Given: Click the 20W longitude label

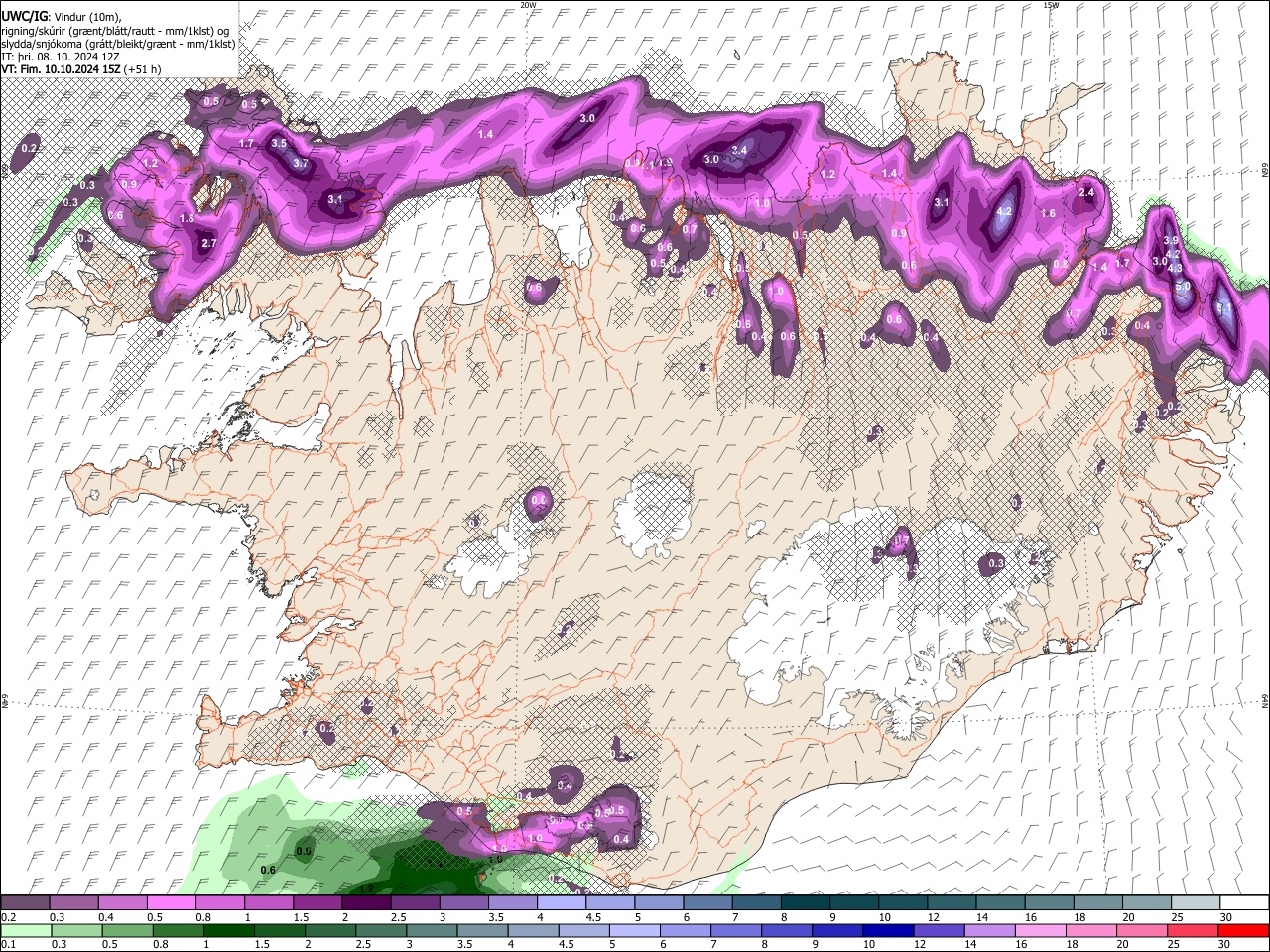Looking at the screenshot, I should (528, 5).
